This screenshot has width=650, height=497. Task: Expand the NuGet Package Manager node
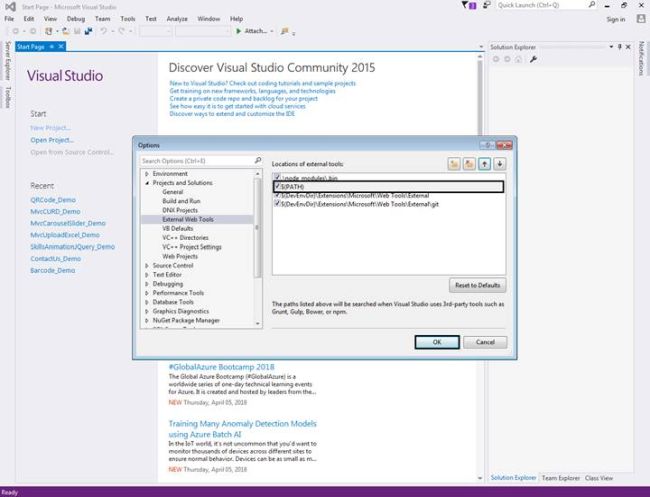click(147, 320)
